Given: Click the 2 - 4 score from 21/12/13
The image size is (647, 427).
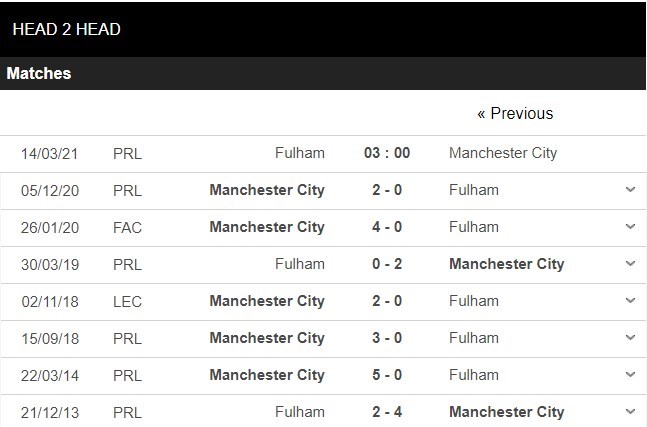Looking at the screenshot, I should [386, 412].
